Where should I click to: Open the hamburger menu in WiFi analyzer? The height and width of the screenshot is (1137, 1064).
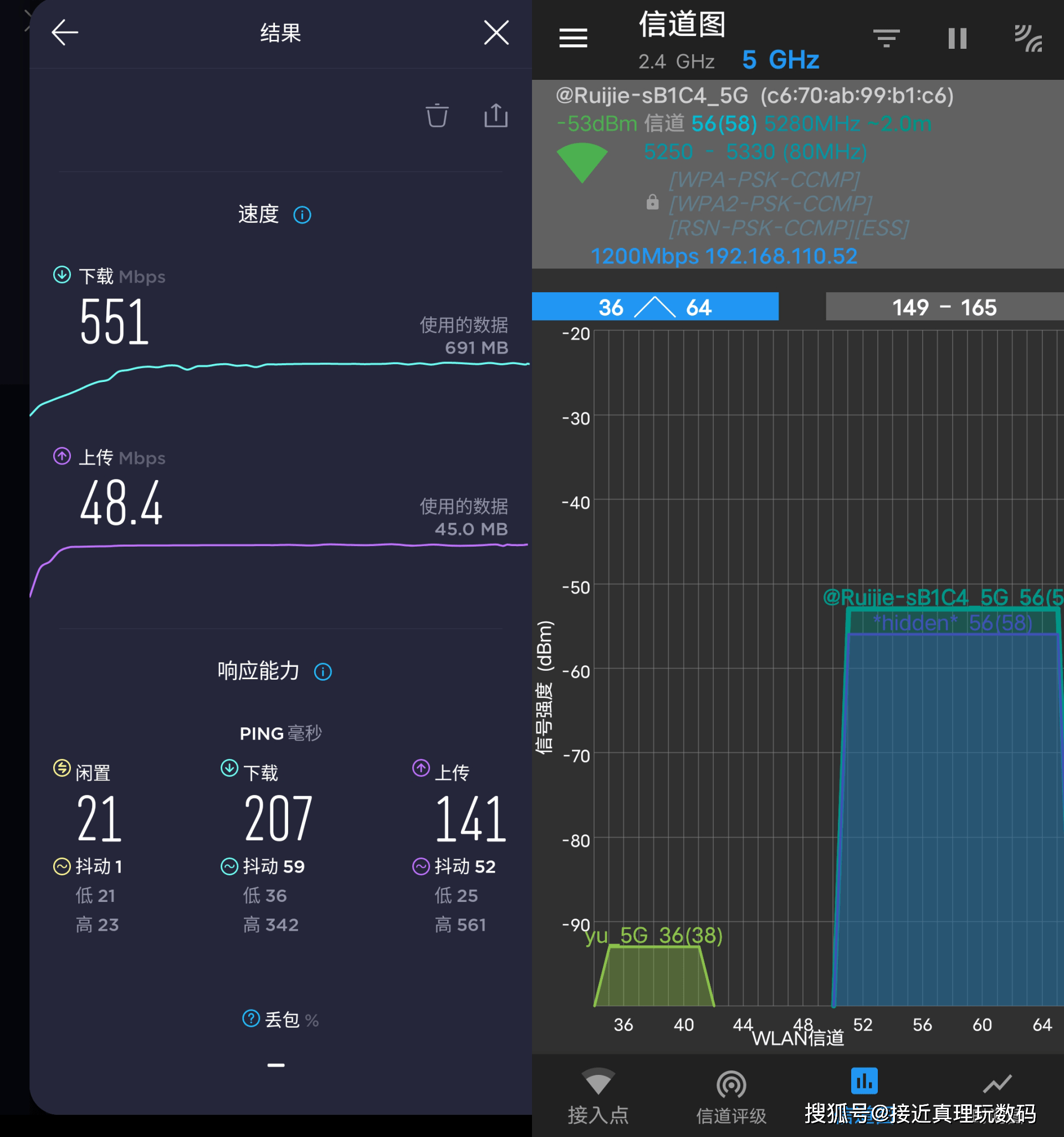pos(574,38)
